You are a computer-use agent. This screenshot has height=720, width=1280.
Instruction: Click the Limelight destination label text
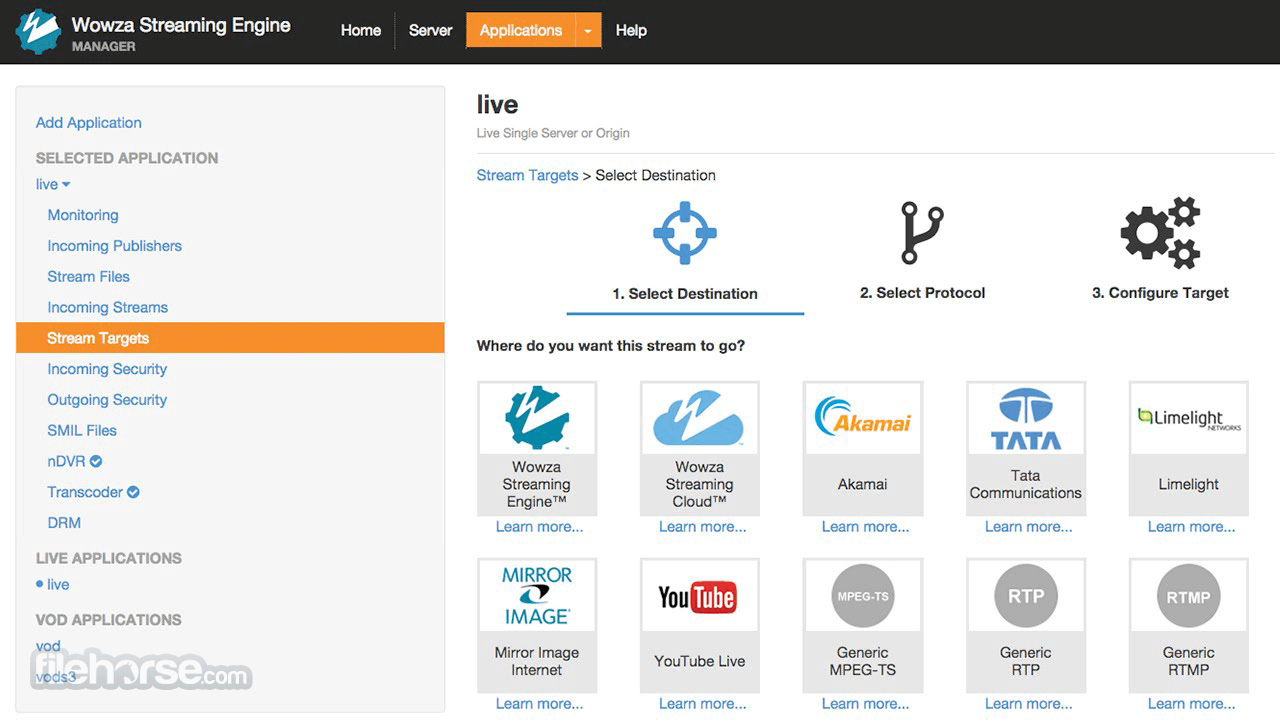[1189, 484]
